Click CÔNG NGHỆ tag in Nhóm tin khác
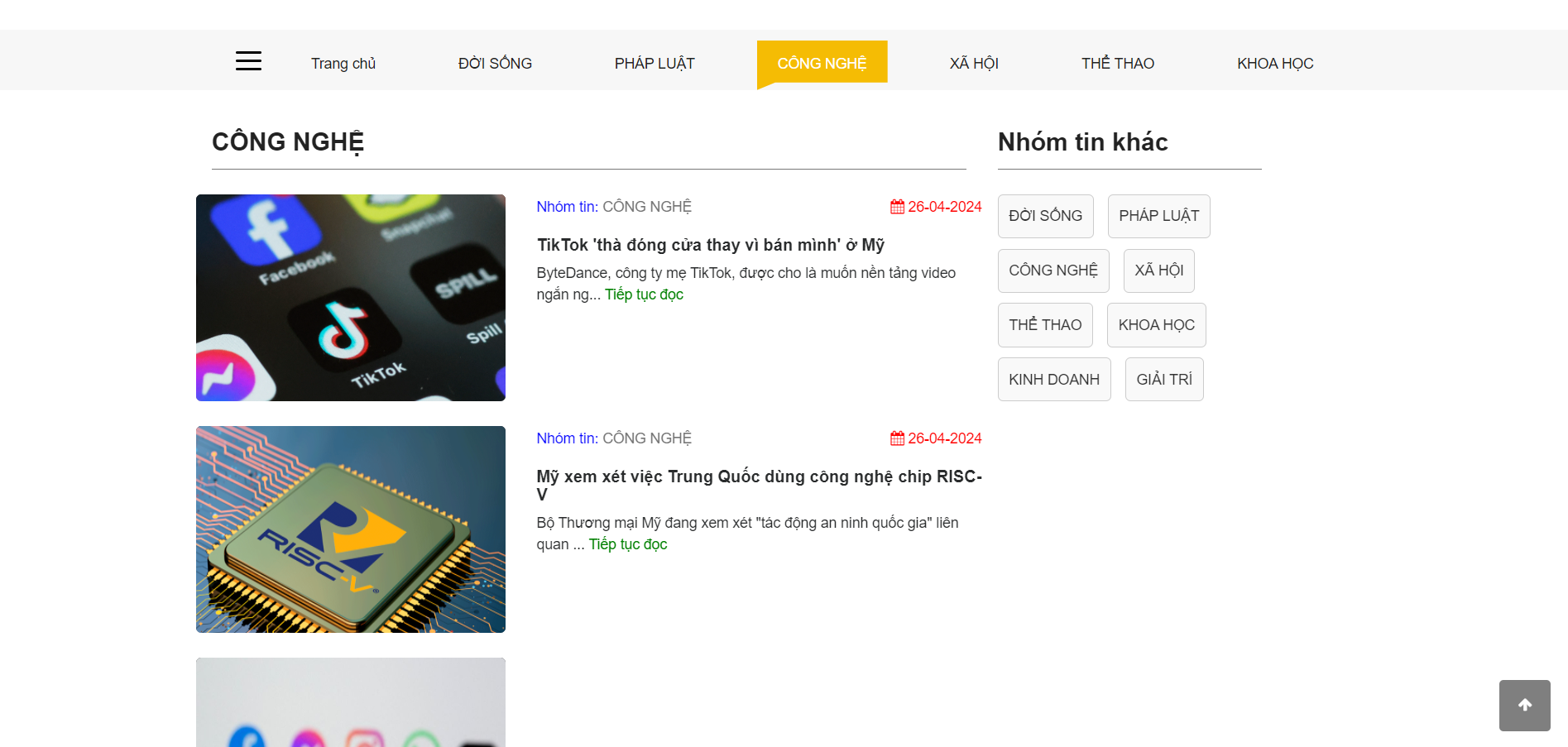 pyautogui.click(x=1053, y=271)
